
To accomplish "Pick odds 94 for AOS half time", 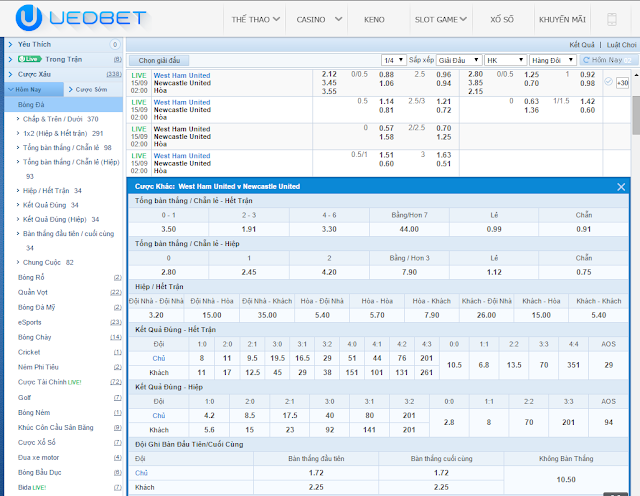I will click(x=608, y=422).
